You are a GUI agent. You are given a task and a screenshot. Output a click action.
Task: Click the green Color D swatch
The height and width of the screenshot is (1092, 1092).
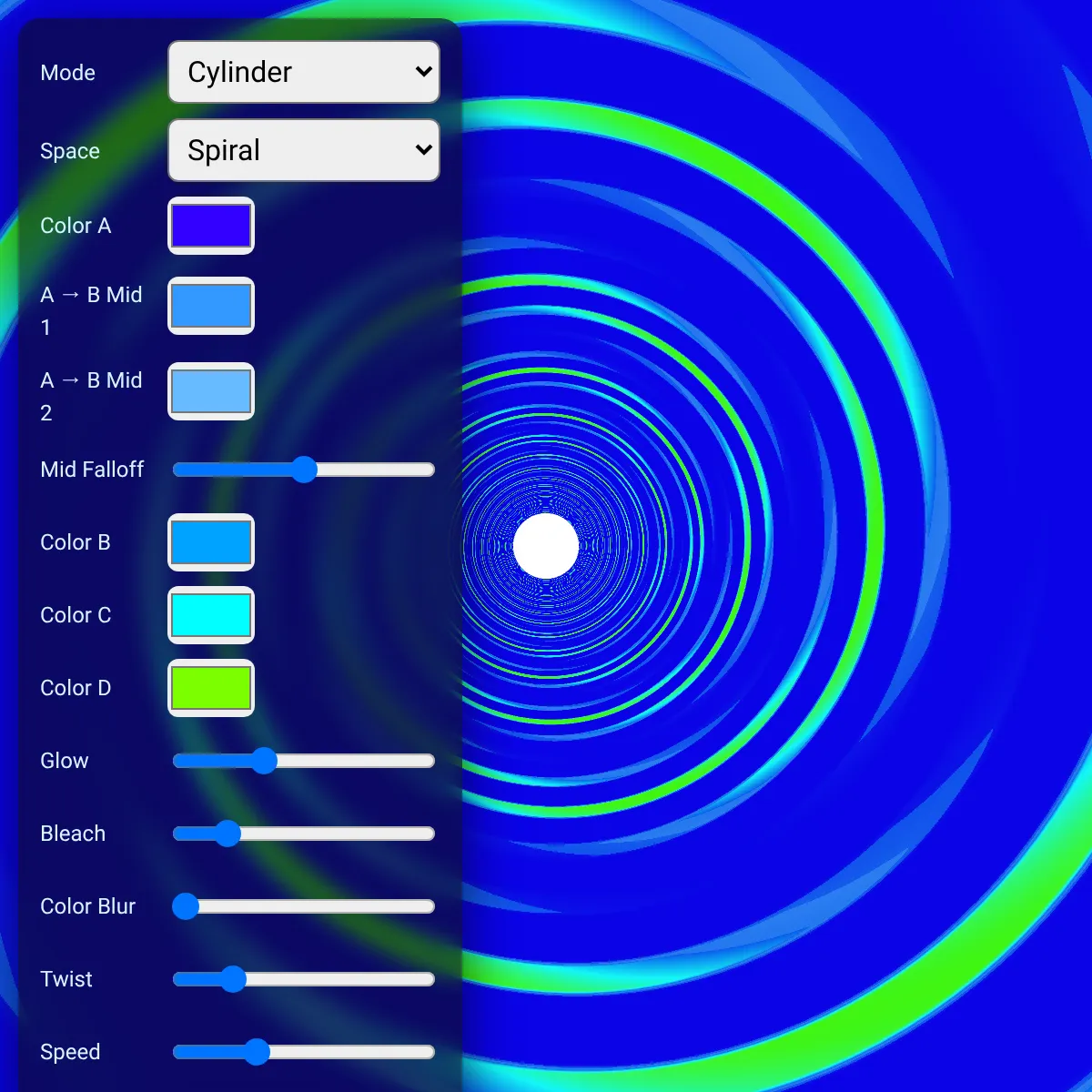[211, 688]
